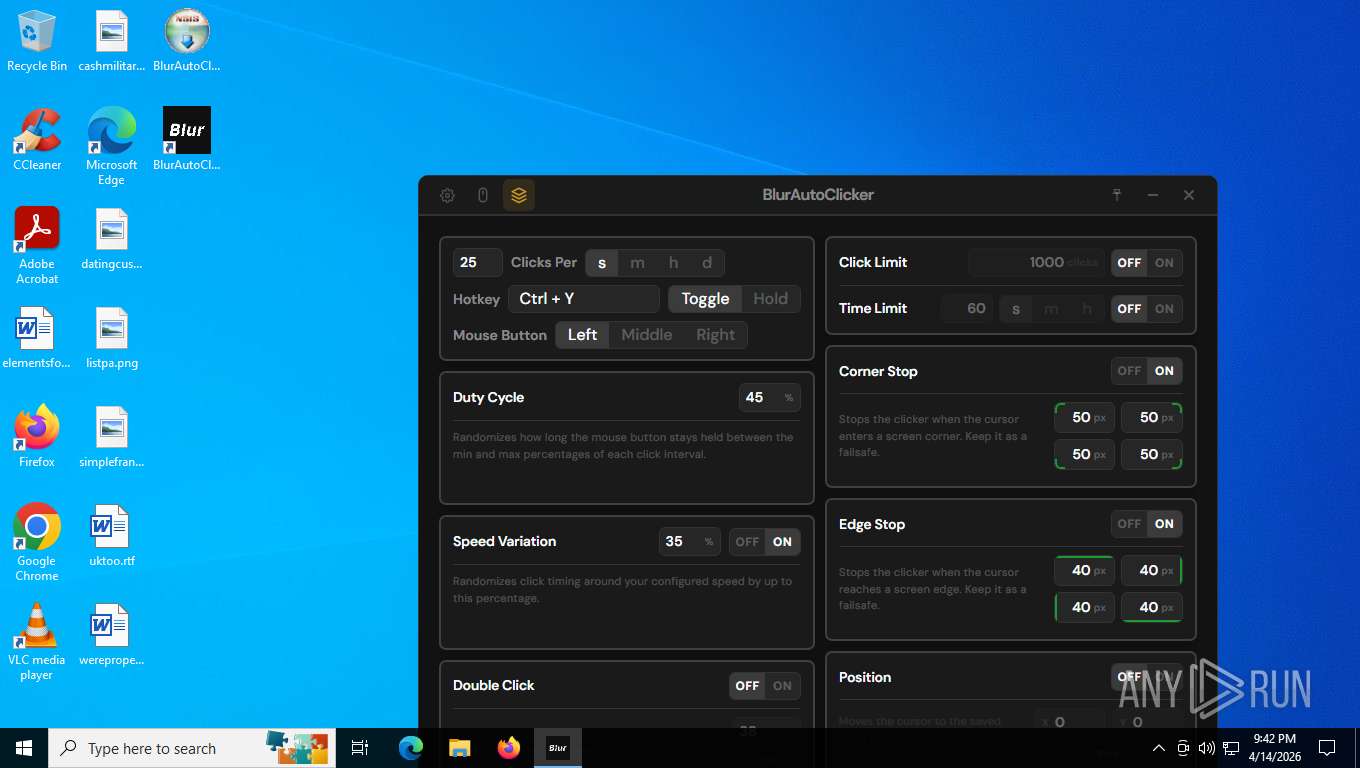Open the Adobe Acrobat desktop shortcut

point(37,245)
